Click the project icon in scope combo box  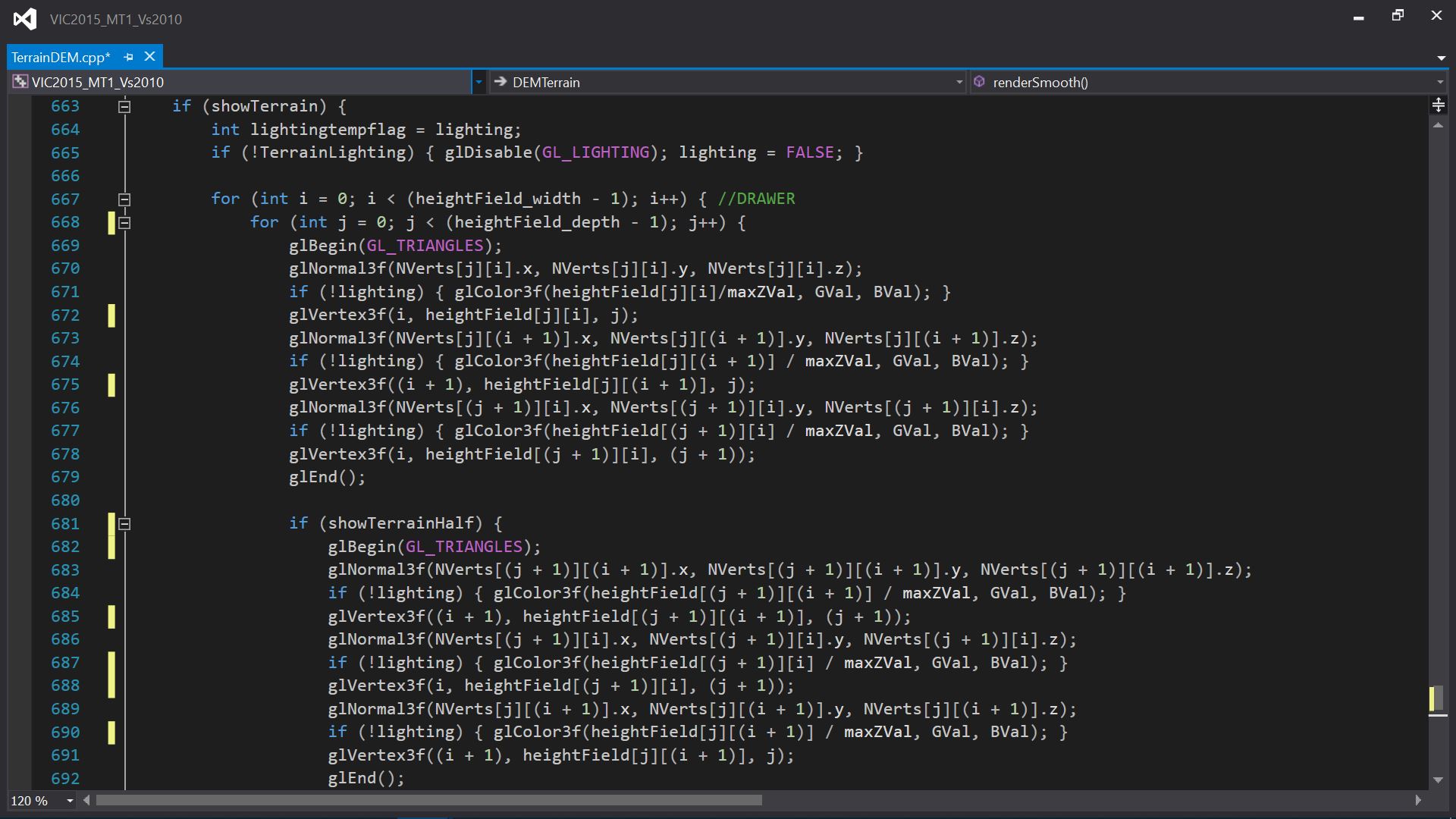[20, 82]
